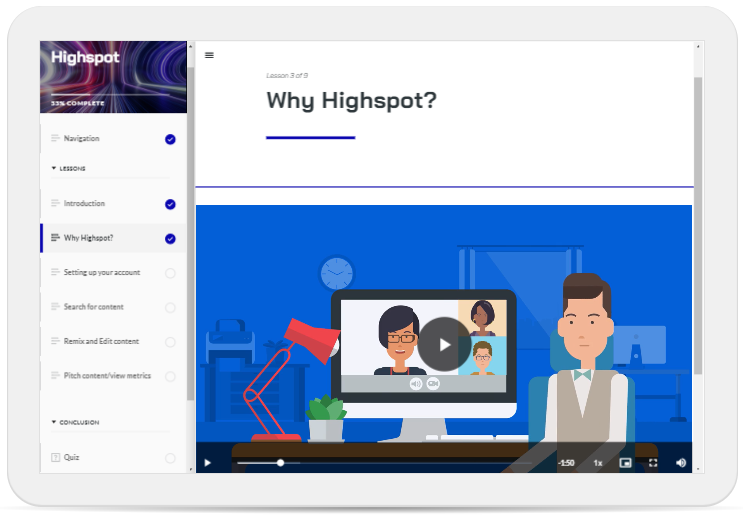Click the Why Highspot? page heading
The height and width of the screenshot is (517, 743).
click(x=351, y=101)
